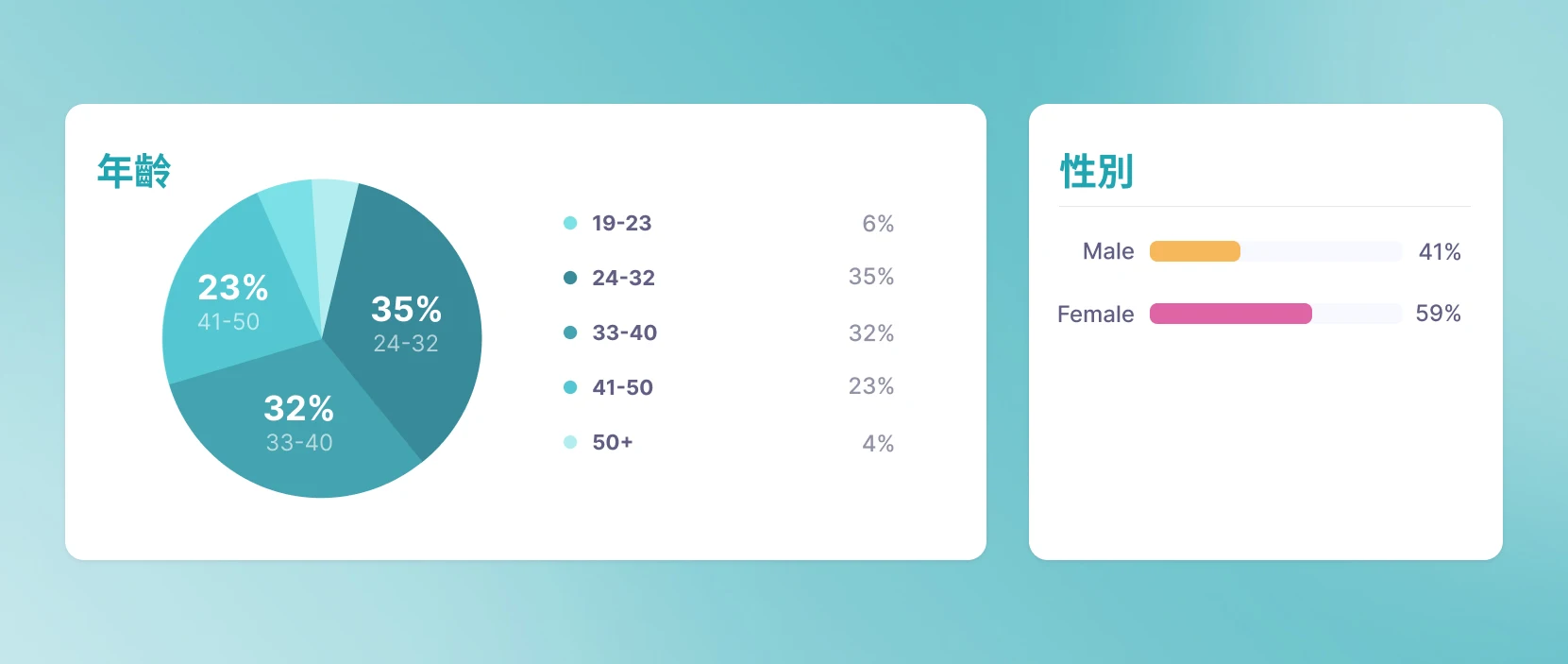Click the 33-40 legend label
Viewport: 1568px width, 664px height.
pos(624,332)
